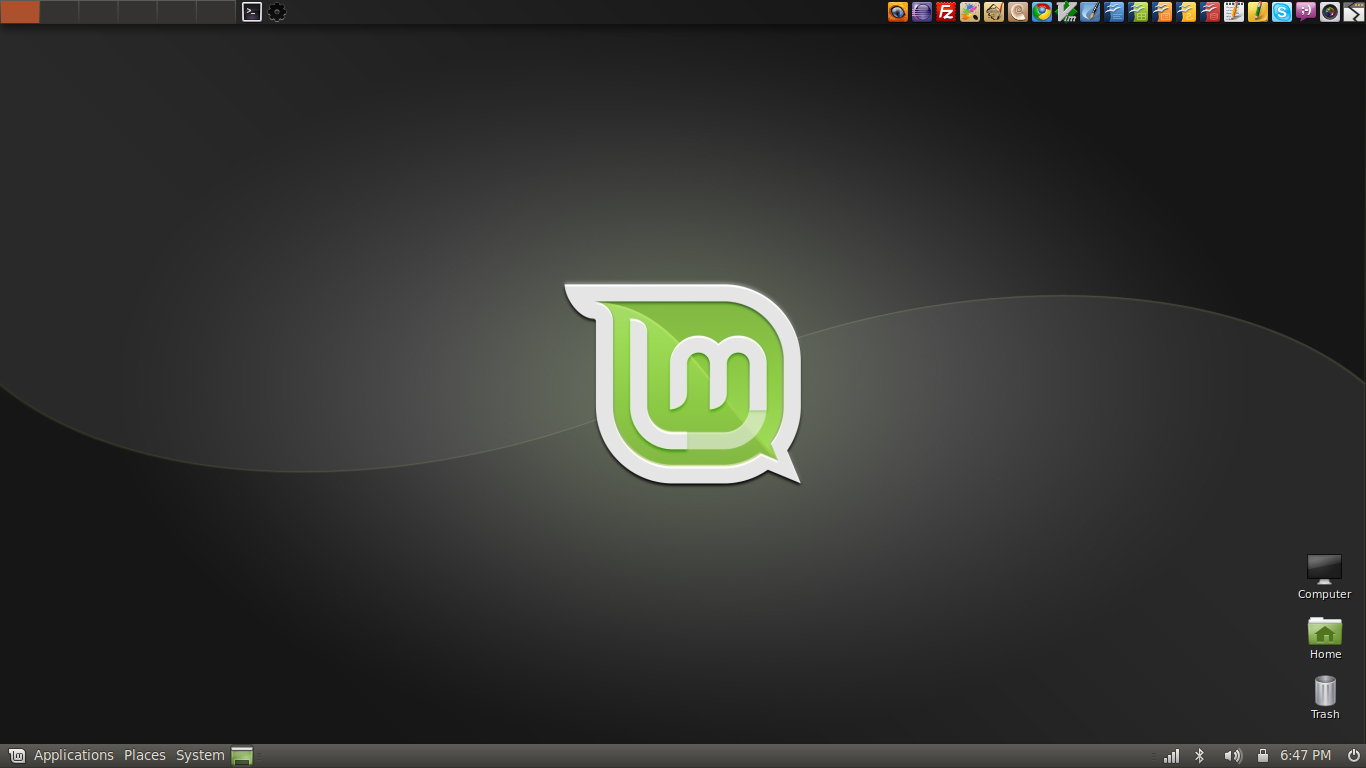This screenshot has width=1366, height=768.
Task: Click the padlock tray icon
Action: 1263,756
